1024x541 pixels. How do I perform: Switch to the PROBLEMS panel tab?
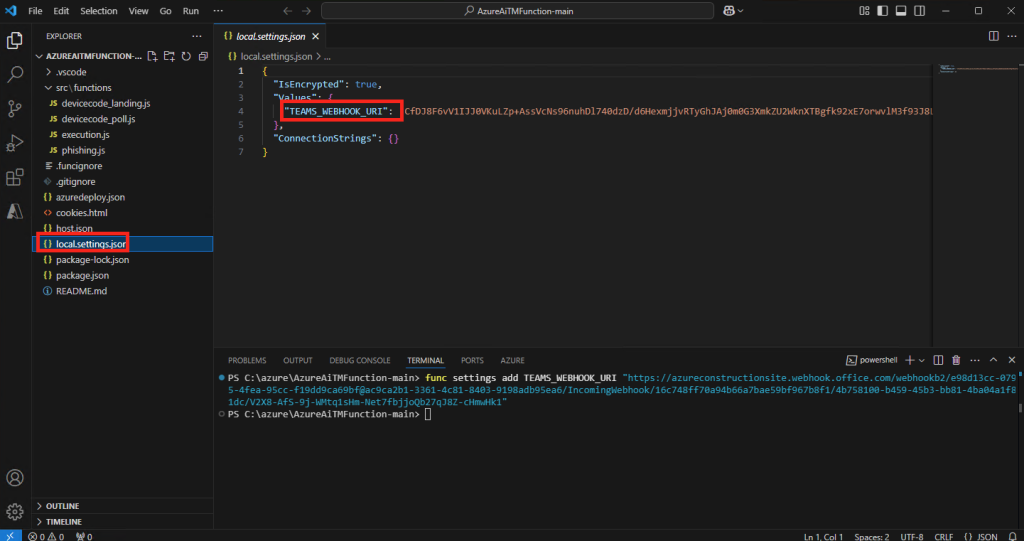click(x=247, y=361)
